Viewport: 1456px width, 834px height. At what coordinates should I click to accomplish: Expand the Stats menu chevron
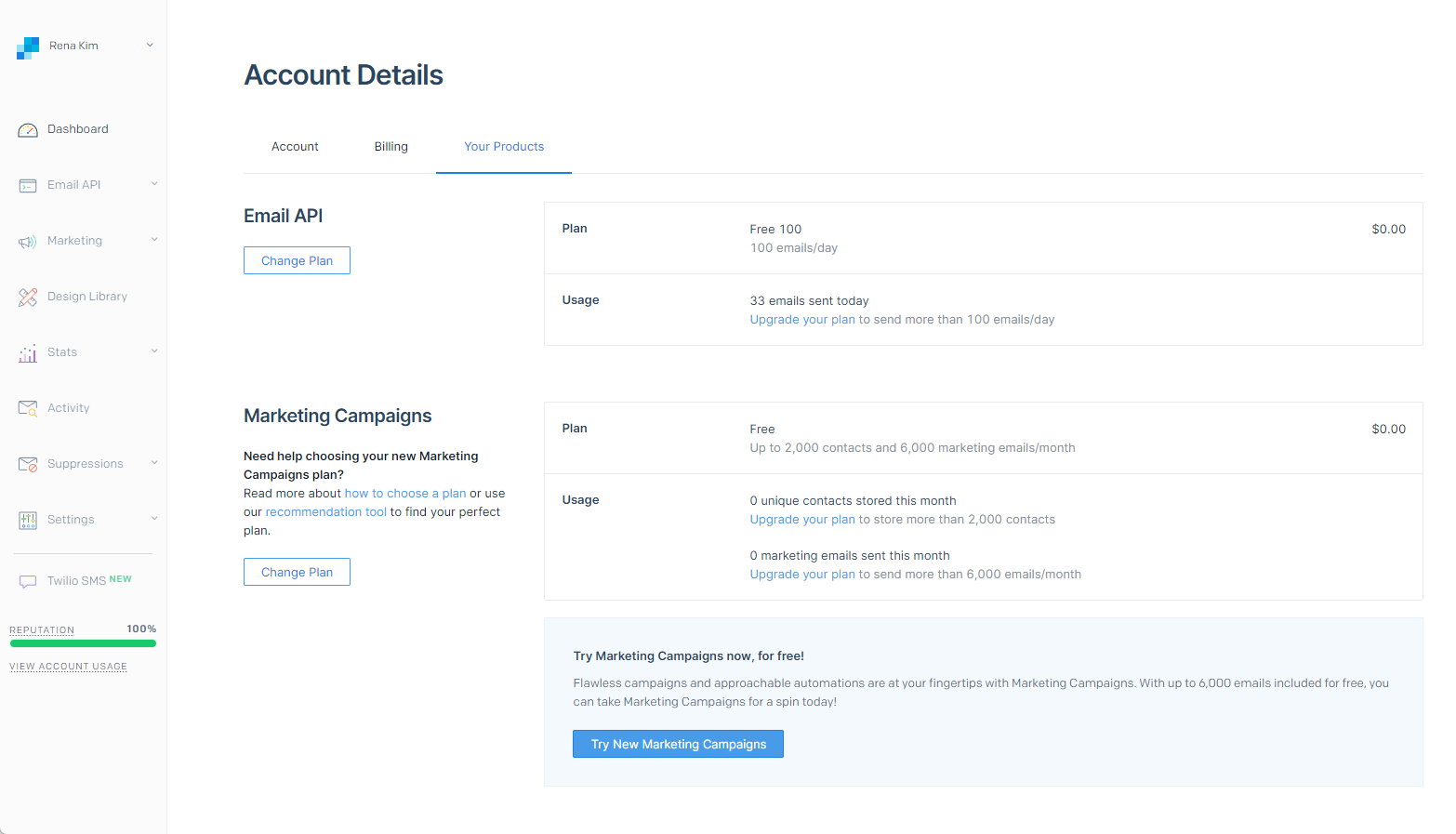154,351
